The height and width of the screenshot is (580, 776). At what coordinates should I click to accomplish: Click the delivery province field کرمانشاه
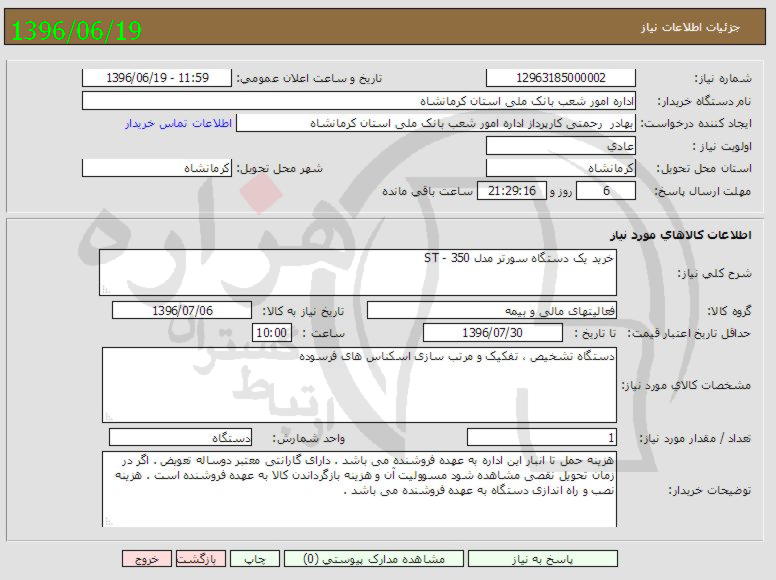(561, 168)
